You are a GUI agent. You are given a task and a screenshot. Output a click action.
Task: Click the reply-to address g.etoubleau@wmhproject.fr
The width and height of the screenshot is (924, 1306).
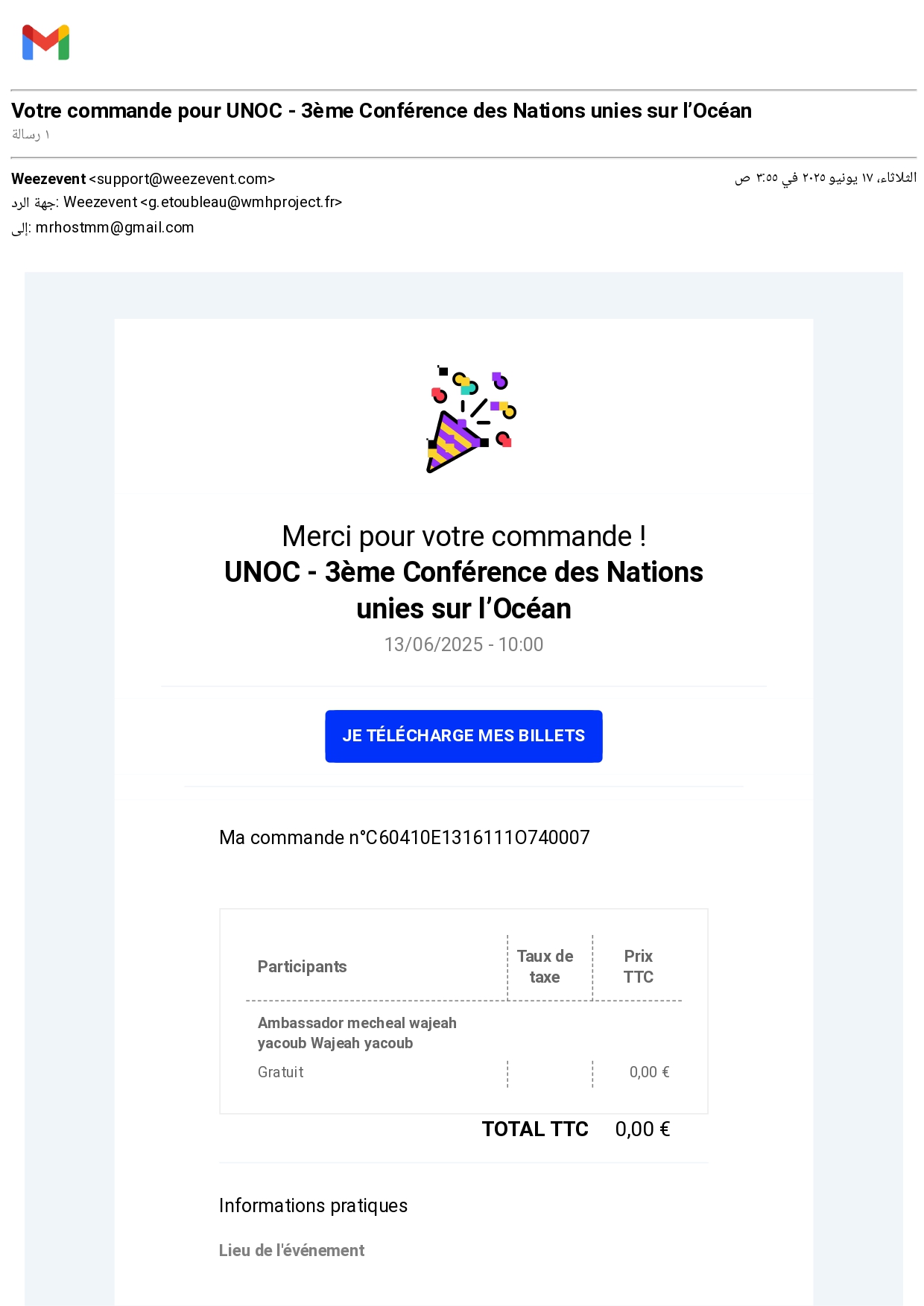241,203
